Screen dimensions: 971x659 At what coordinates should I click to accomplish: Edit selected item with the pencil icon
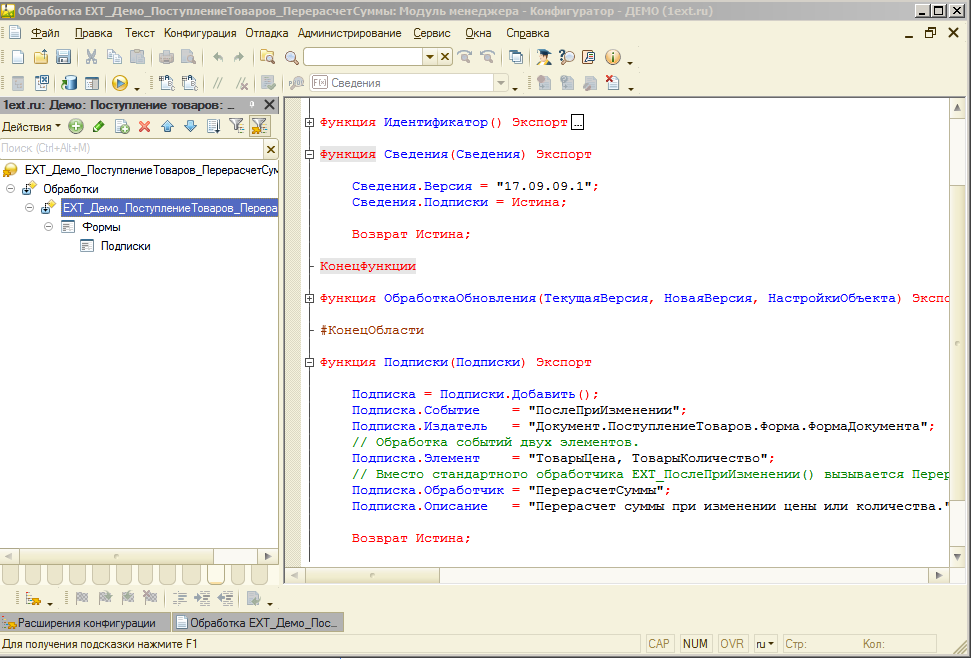click(x=98, y=127)
